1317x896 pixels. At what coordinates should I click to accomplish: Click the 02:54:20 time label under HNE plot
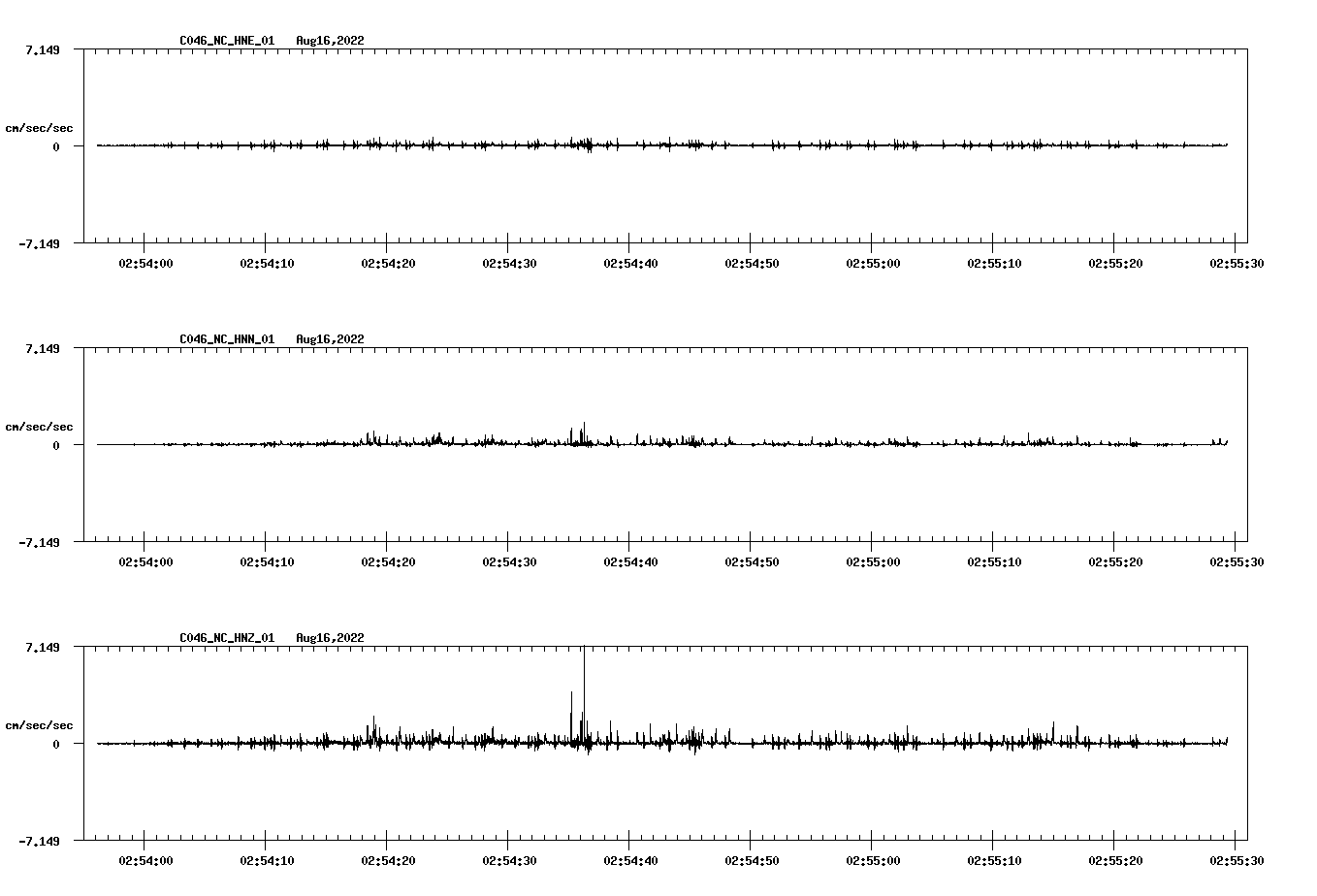(x=389, y=263)
